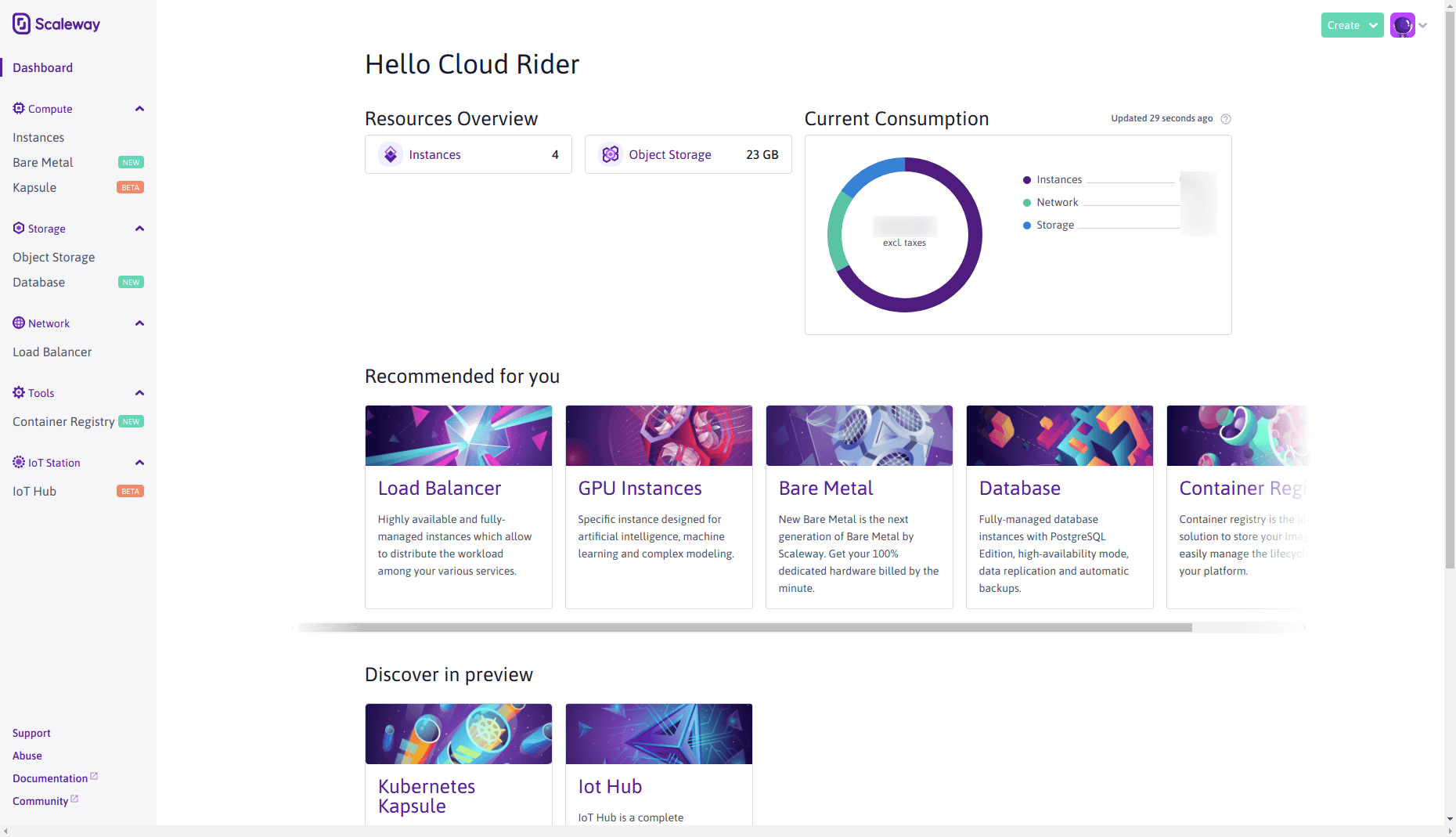Click the Kubernetes Kapsule card image
Viewport: 1456px width, 837px height.
[x=459, y=734]
